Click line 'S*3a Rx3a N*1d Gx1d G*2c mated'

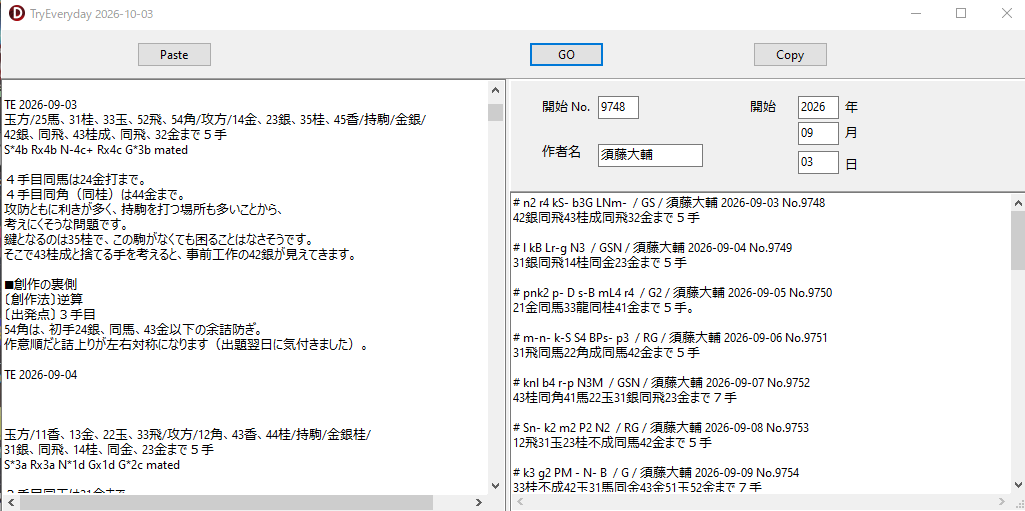[92, 465]
